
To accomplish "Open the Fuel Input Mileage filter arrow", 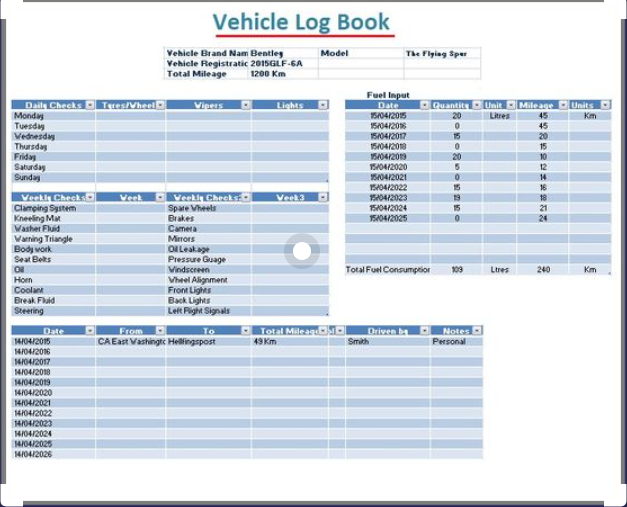I will pyautogui.click(x=563, y=105).
